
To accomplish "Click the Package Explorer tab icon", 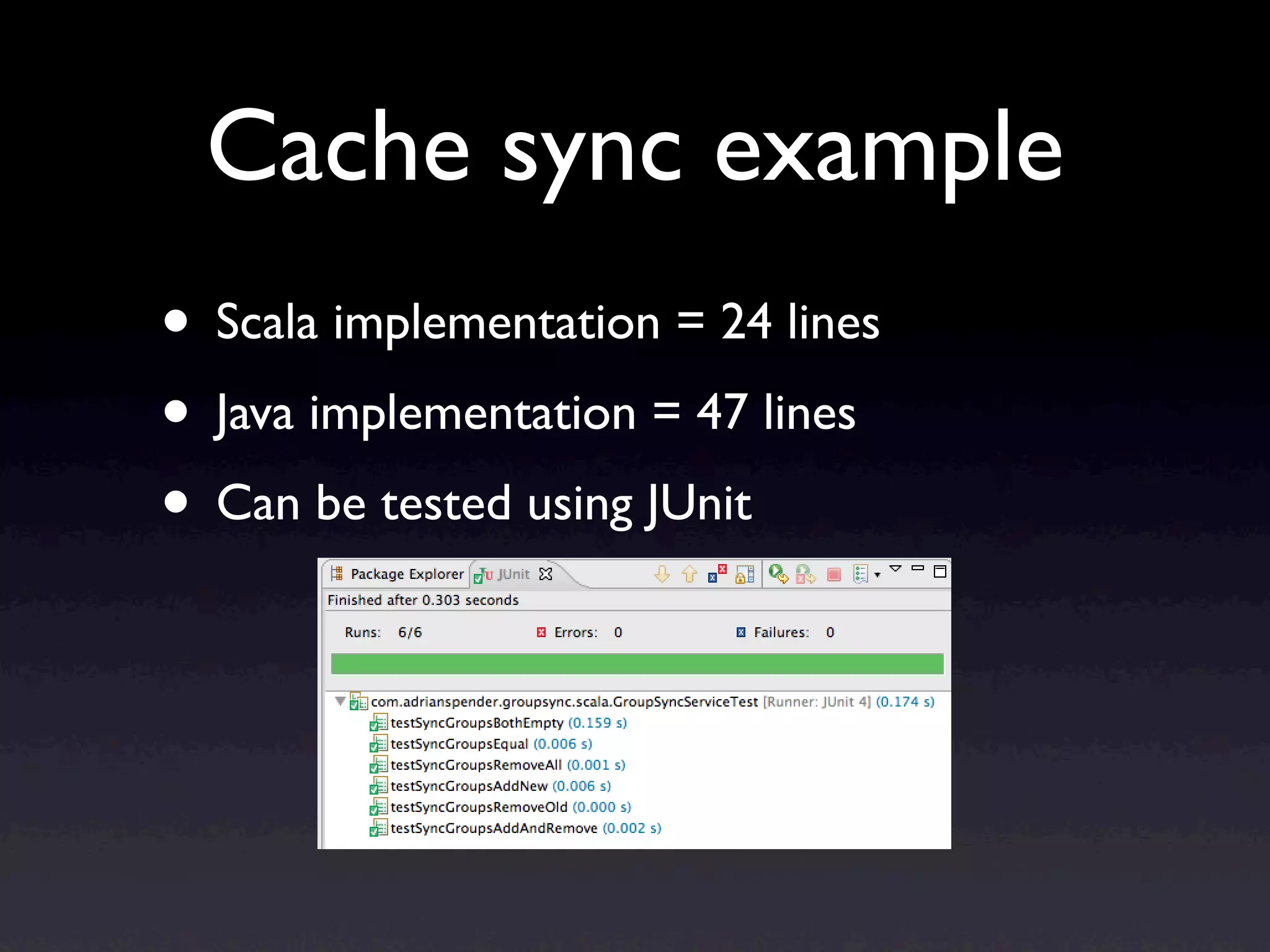I will pyautogui.click(x=337, y=573).
